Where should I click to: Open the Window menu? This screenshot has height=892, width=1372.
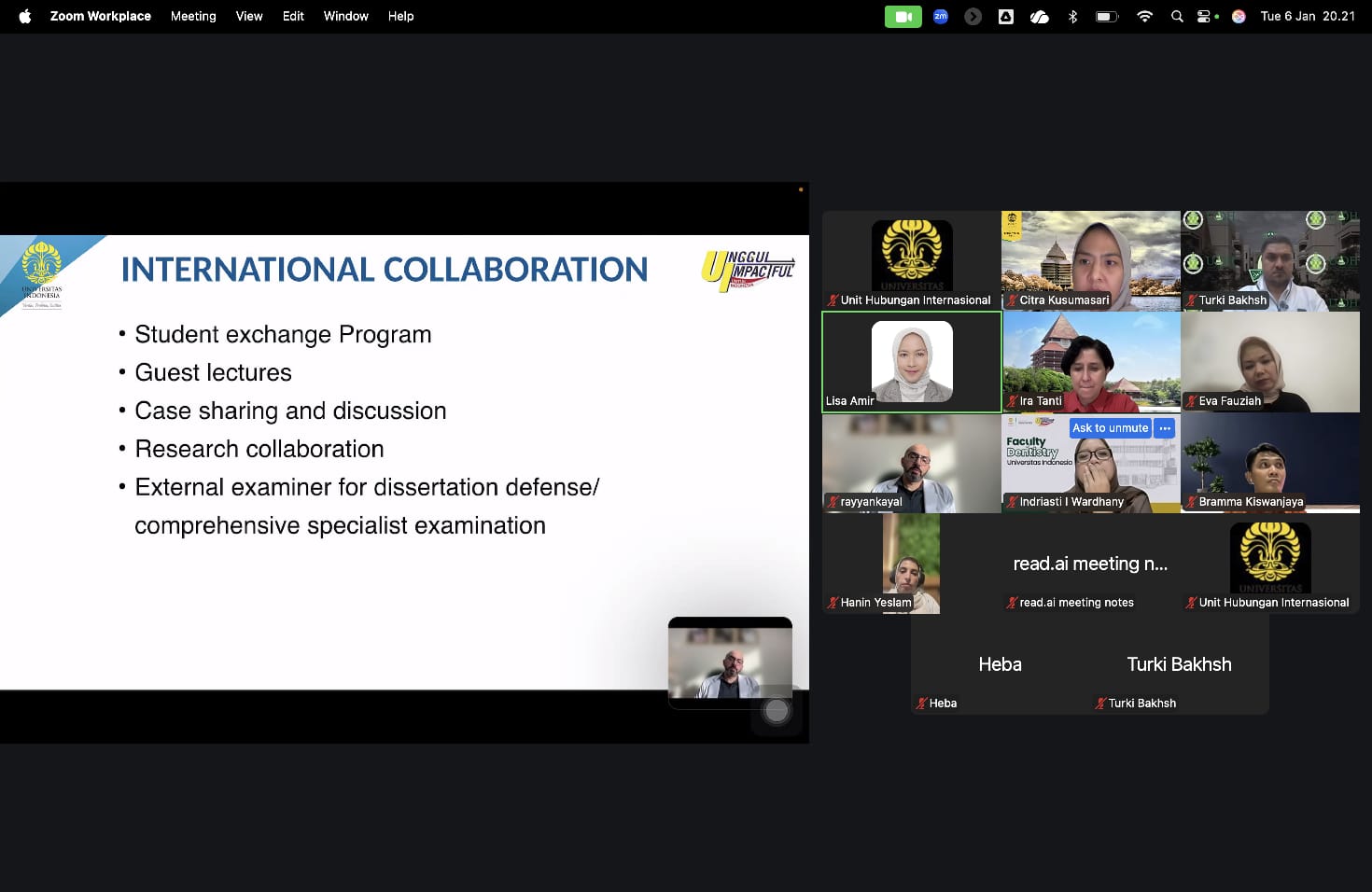pyautogui.click(x=345, y=17)
